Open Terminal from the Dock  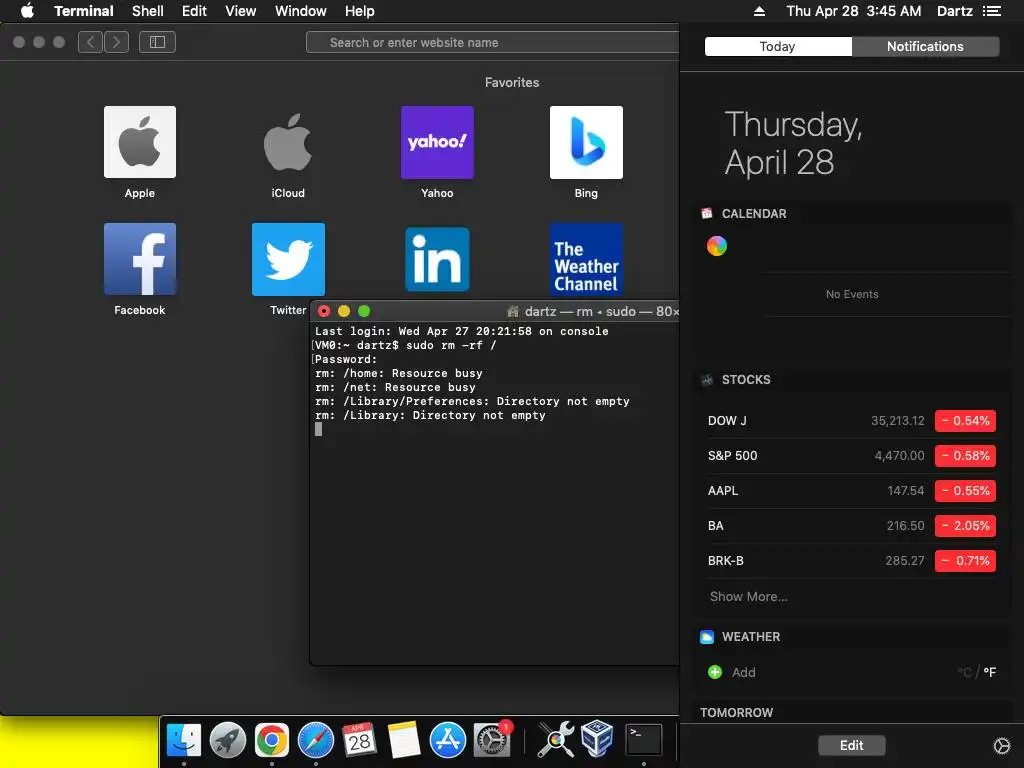point(644,740)
